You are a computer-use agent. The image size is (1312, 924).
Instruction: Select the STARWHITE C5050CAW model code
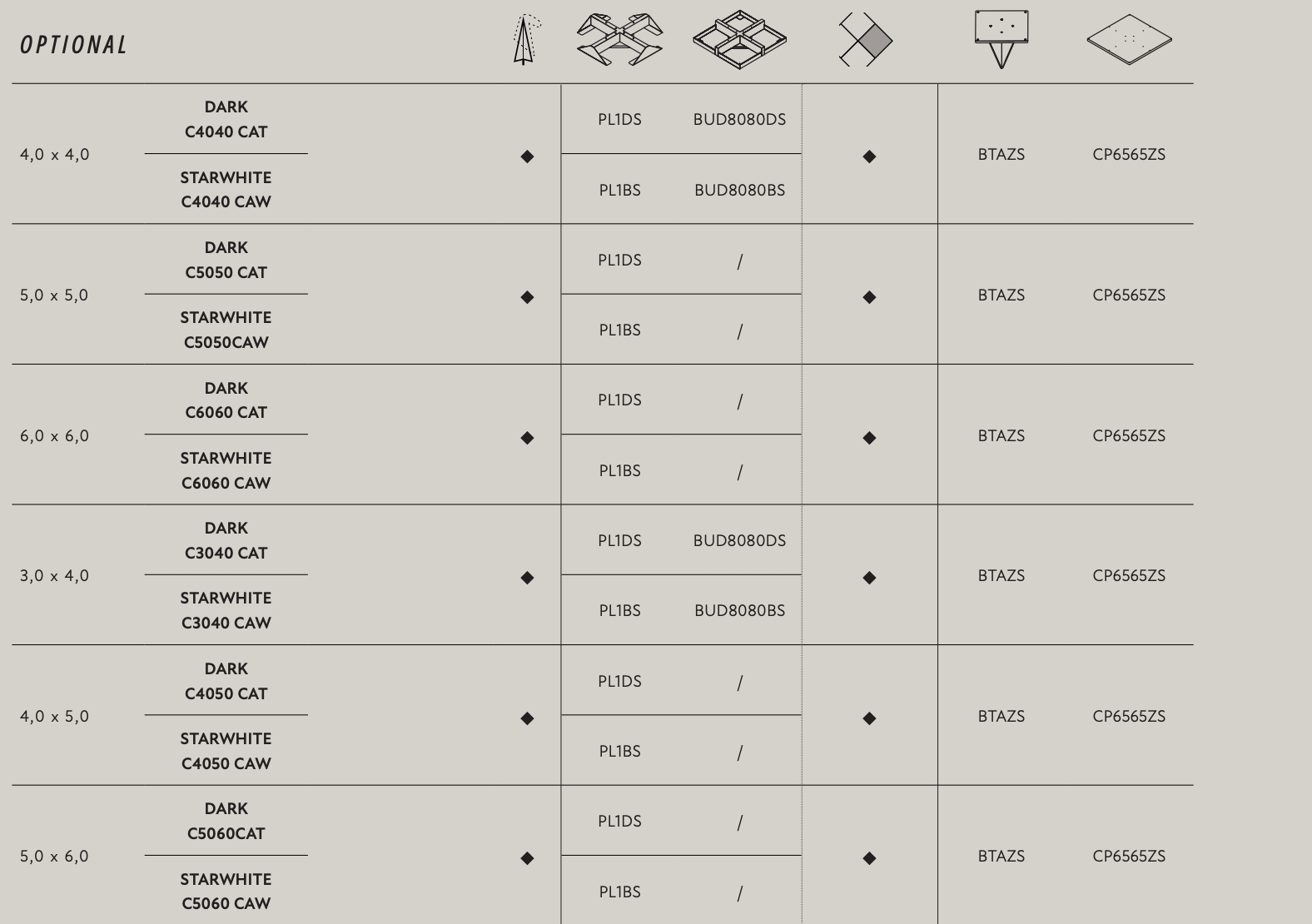tap(226, 330)
